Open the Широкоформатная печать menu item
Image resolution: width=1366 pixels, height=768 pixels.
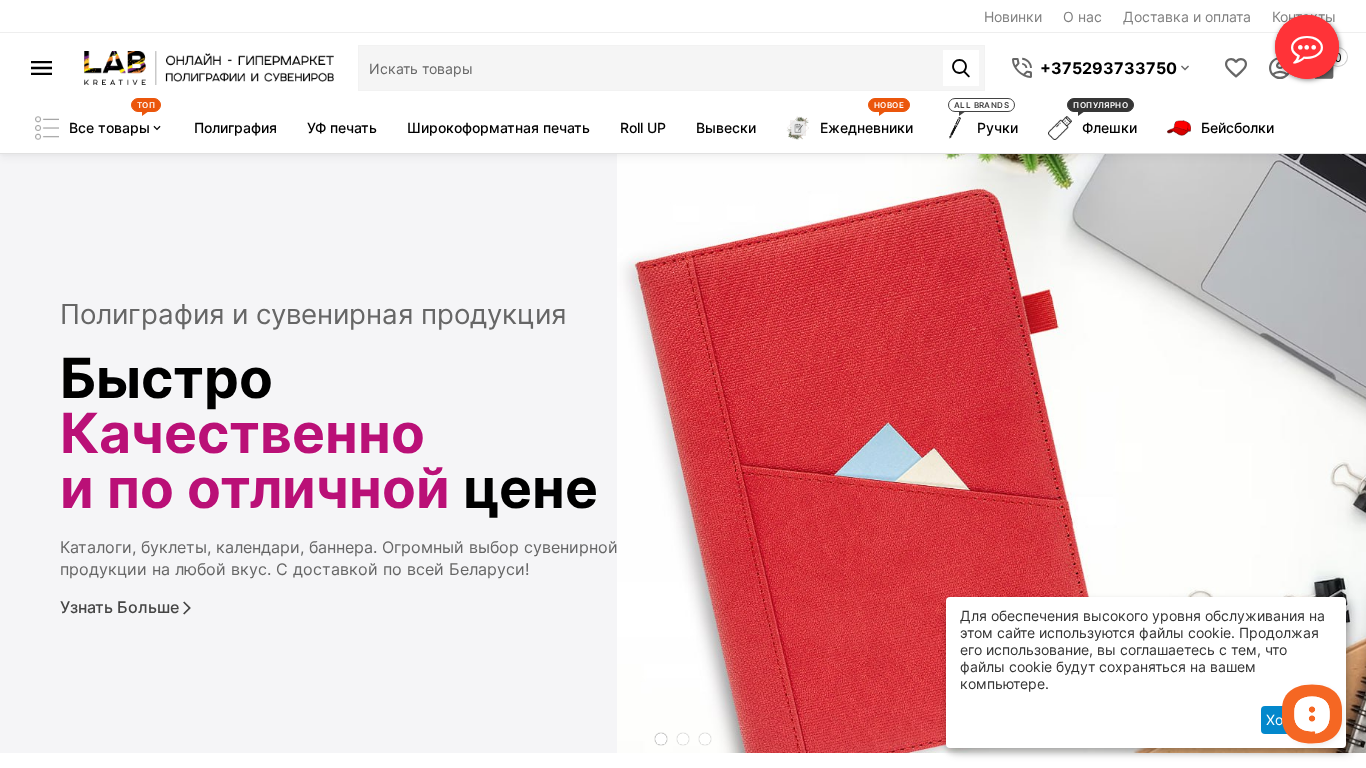[x=498, y=128]
